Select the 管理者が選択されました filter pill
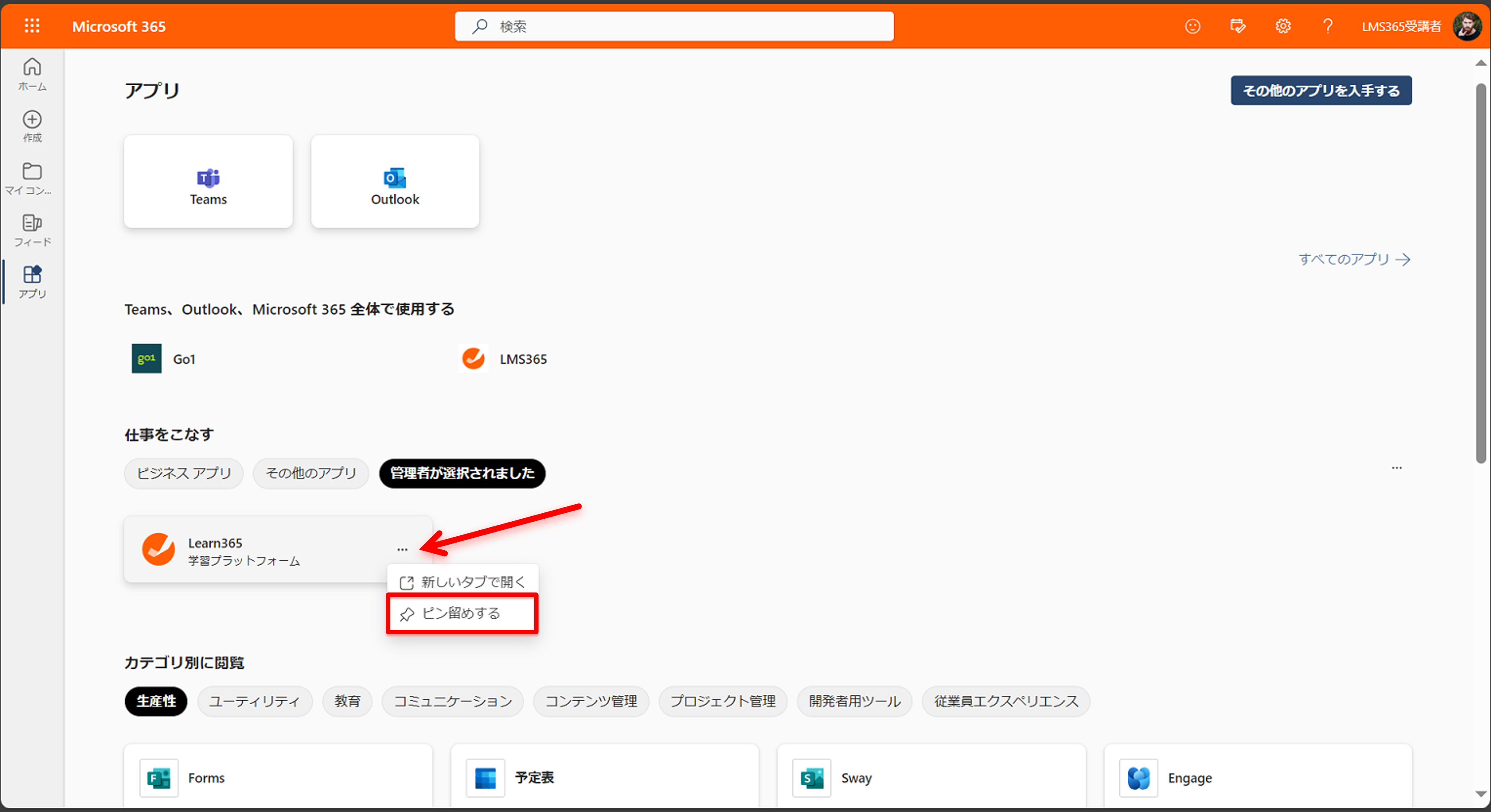Viewport: 1491px width, 812px height. (462, 474)
